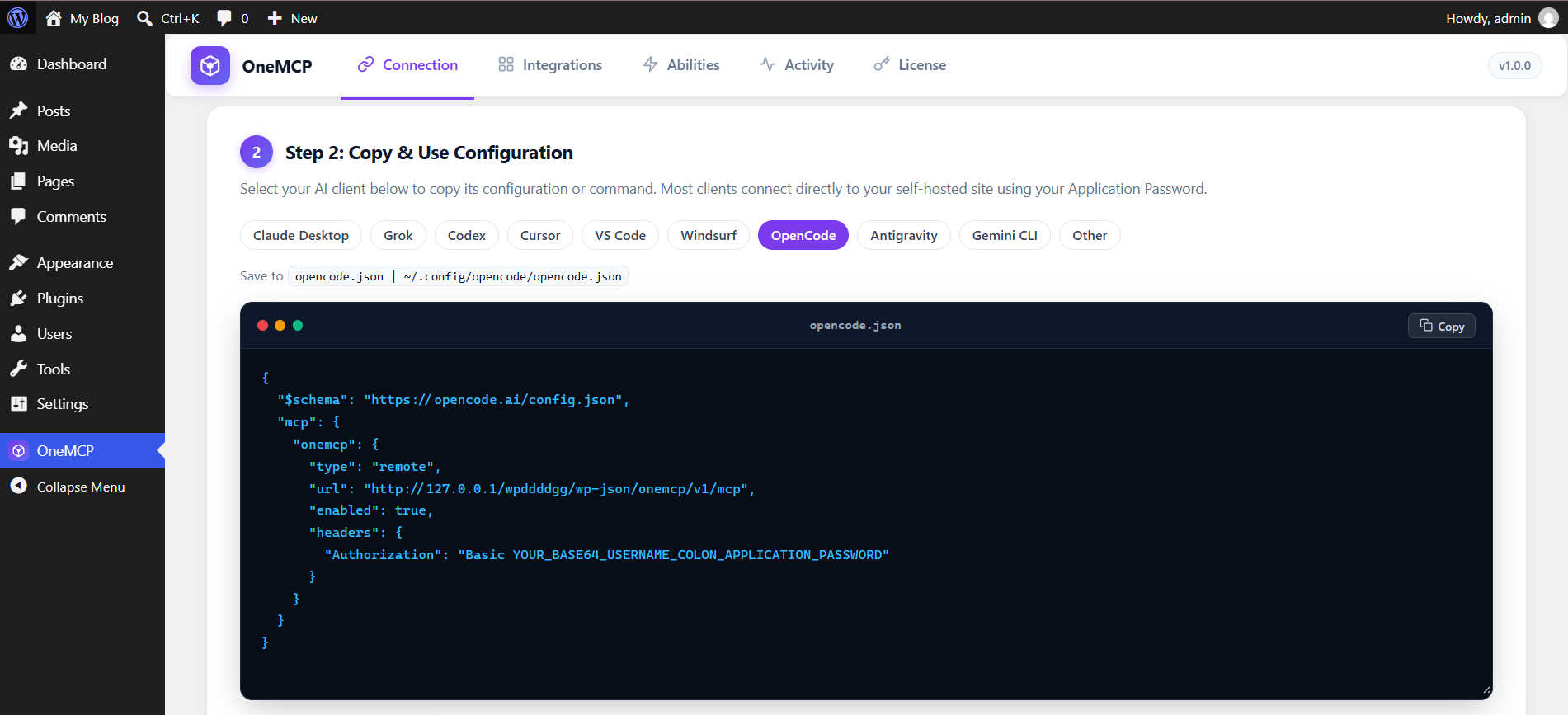The image size is (1568, 715).
Task: Switch to the Connection tab
Action: pyautogui.click(x=407, y=65)
